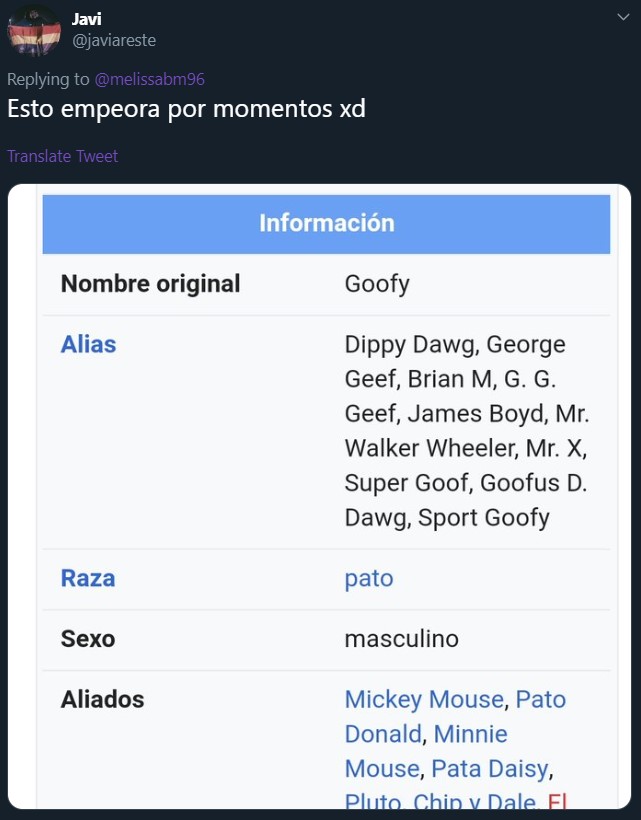Screen dimensions: 641x820
Task: Open Chip y Dale ally link
Action: pos(474,801)
